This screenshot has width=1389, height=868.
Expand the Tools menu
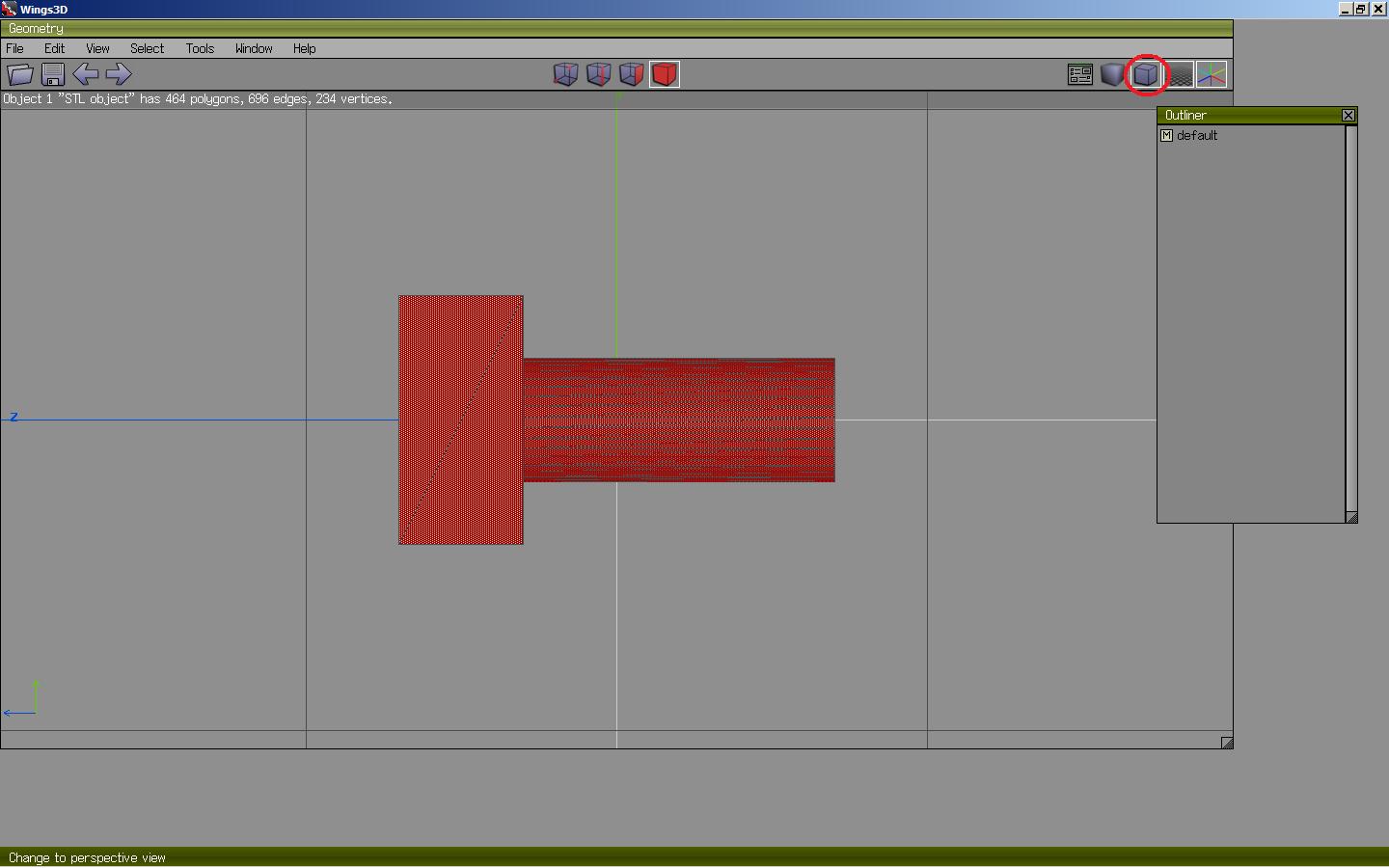pyautogui.click(x=200, y=48)
